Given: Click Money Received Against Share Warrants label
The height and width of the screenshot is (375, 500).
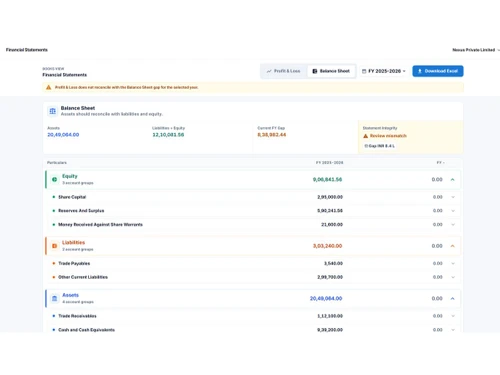Looking at the screenshot, I should click(x=100, y=225).
